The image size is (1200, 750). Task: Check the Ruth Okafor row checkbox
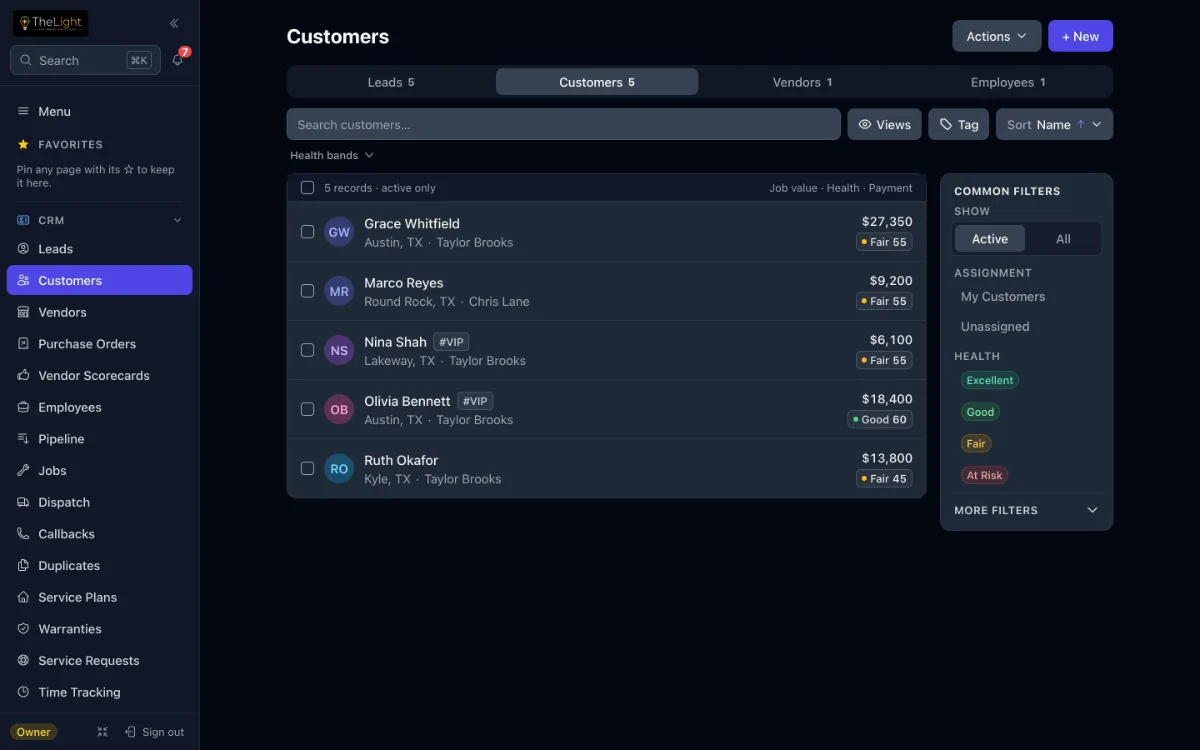point(308,468)
